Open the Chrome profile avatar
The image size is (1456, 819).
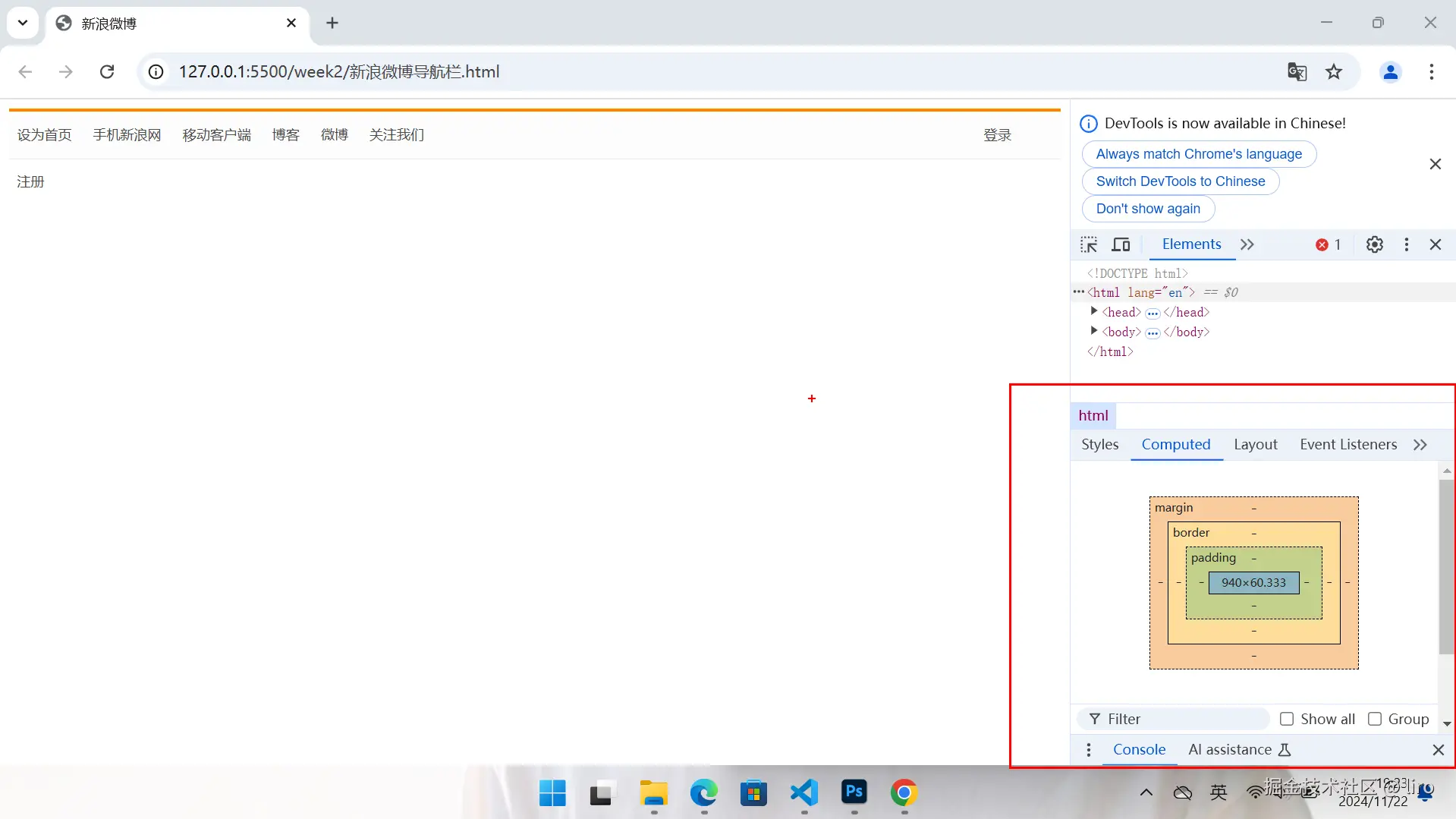tap(1390, 71)
